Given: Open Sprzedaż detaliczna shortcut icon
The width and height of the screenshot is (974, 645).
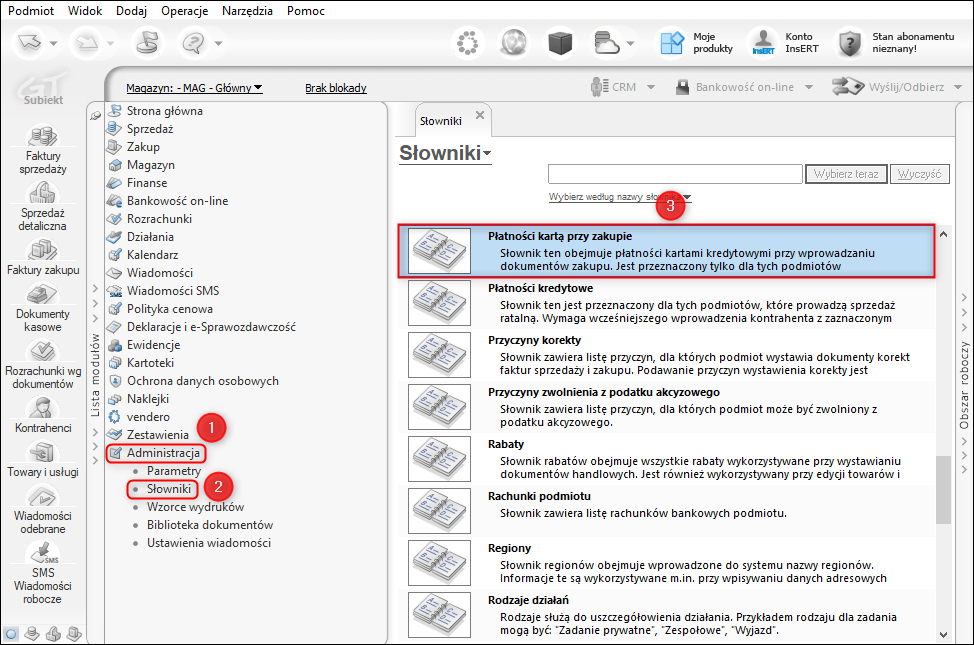Looking at the screenshot, I should [x=42, y=193].
